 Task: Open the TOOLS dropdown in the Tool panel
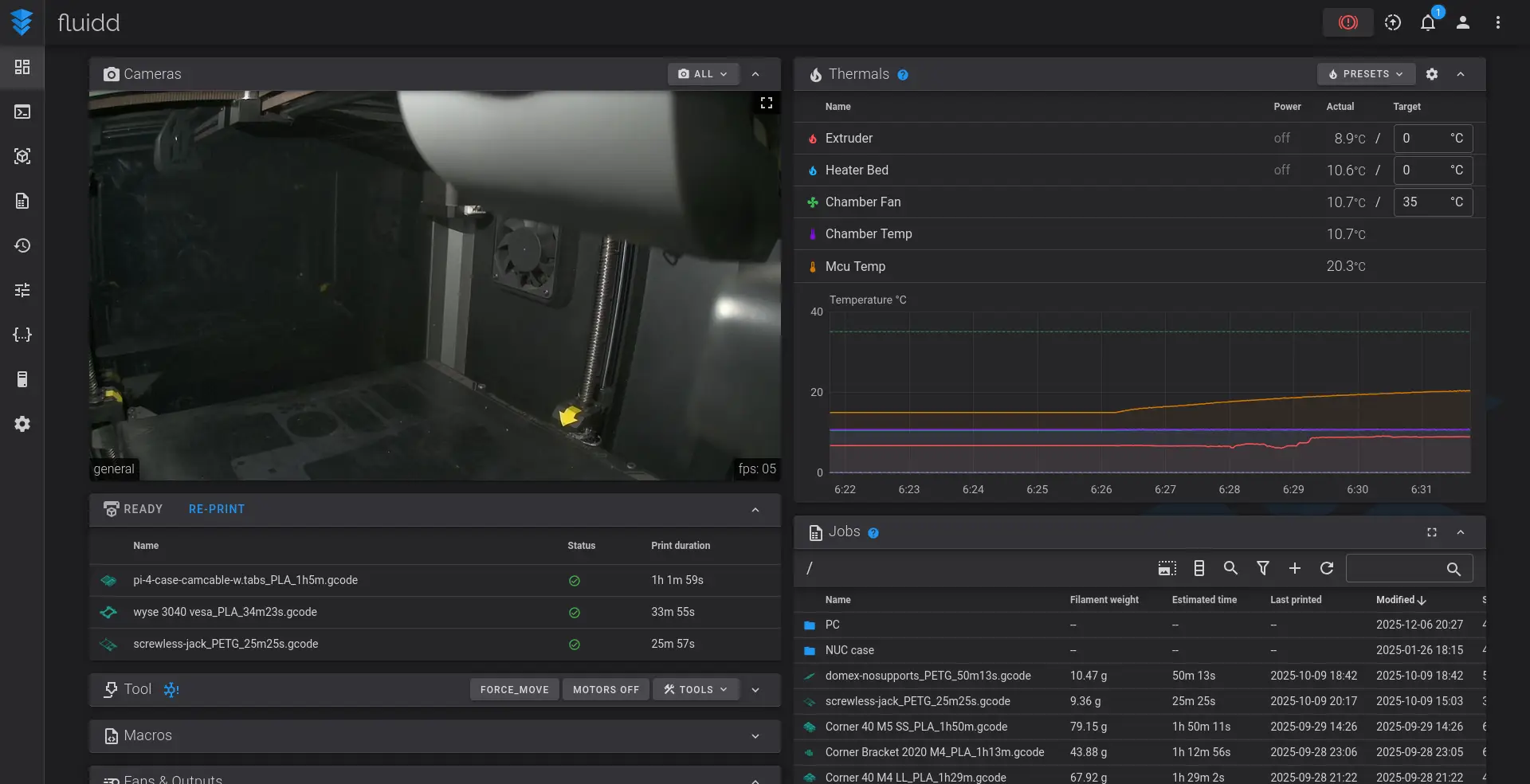[x=696, y=689]
